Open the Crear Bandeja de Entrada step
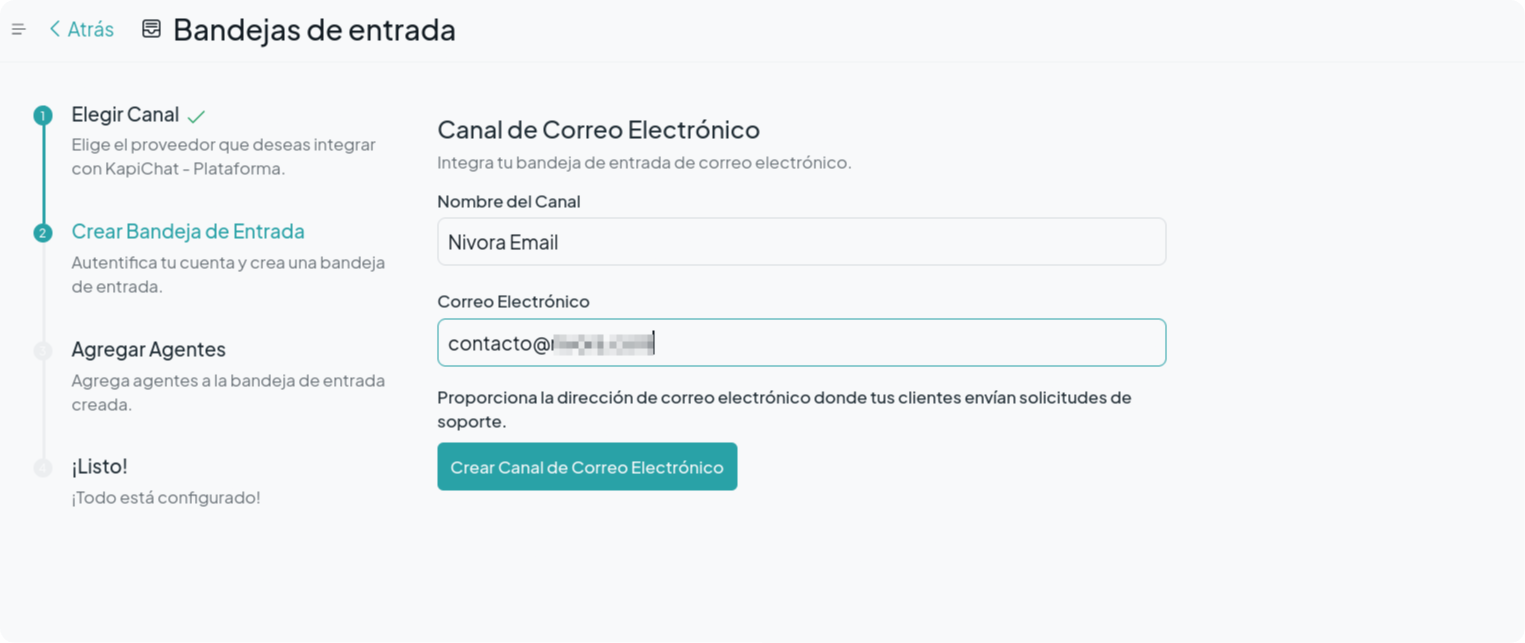The image size is (1525, 643). pyautogui.click(x=188, y=232)
